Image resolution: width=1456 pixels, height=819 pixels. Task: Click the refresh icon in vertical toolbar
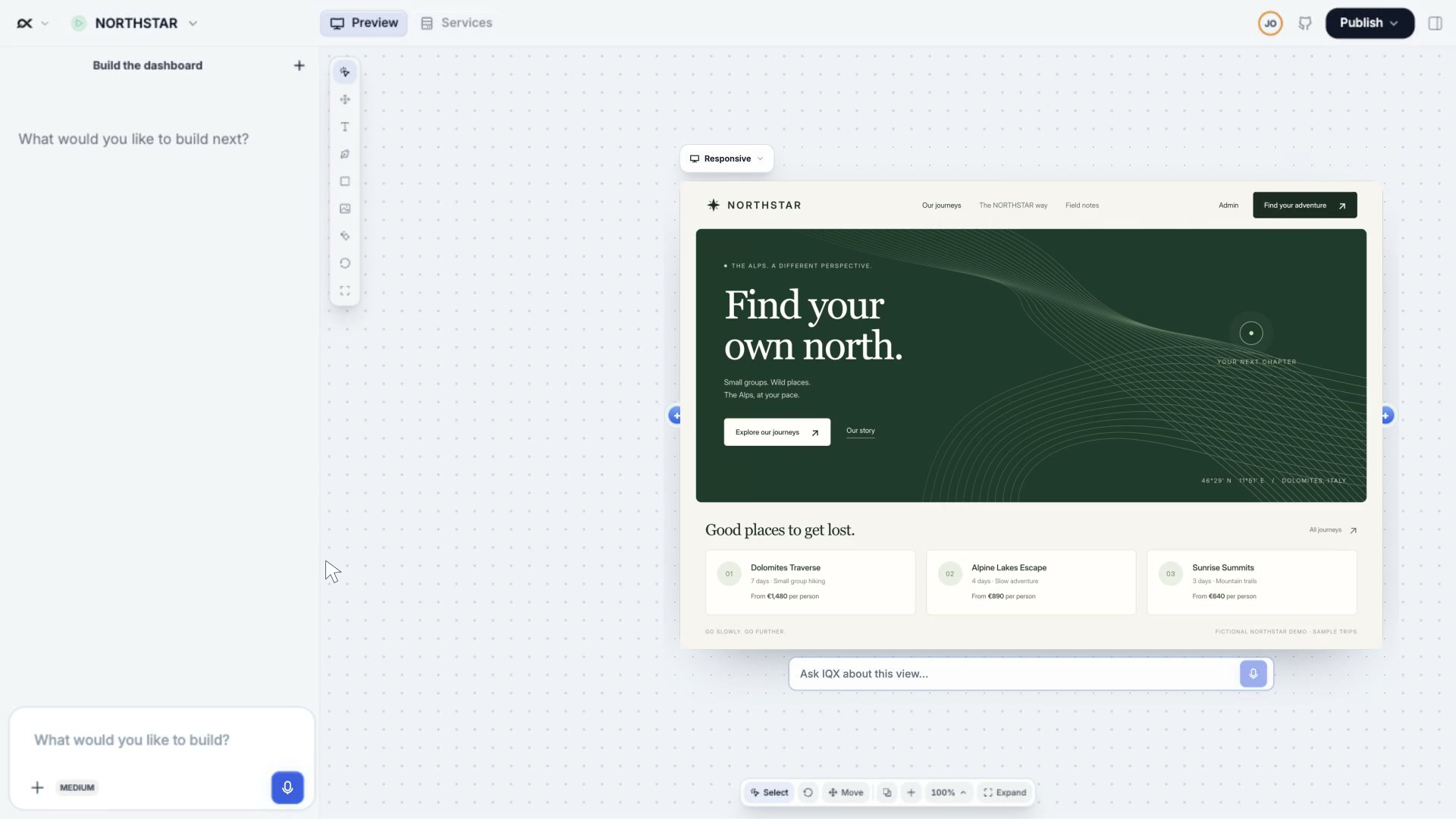(345, 263)
